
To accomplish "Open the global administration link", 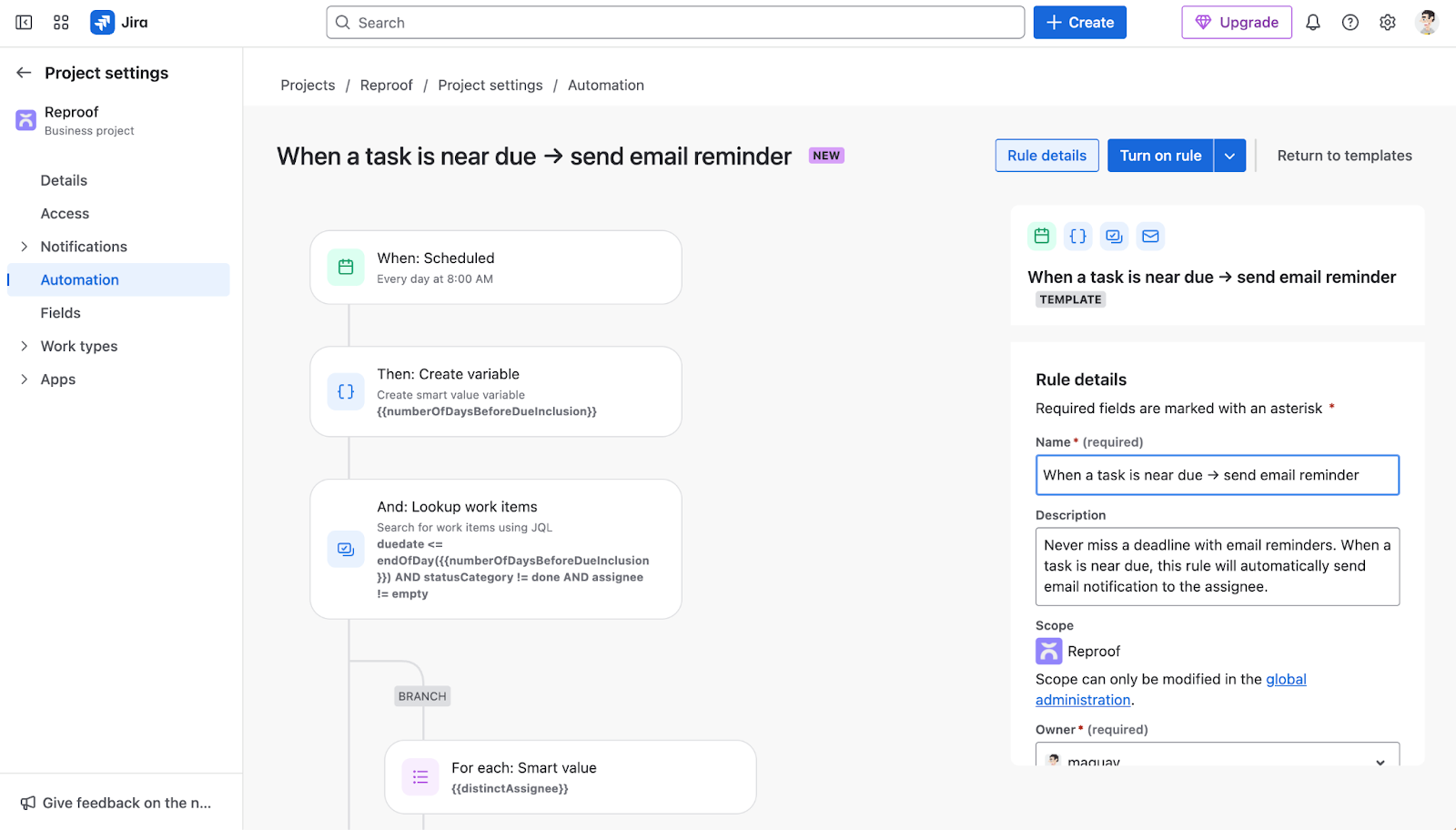I will tap(1286, 679).
